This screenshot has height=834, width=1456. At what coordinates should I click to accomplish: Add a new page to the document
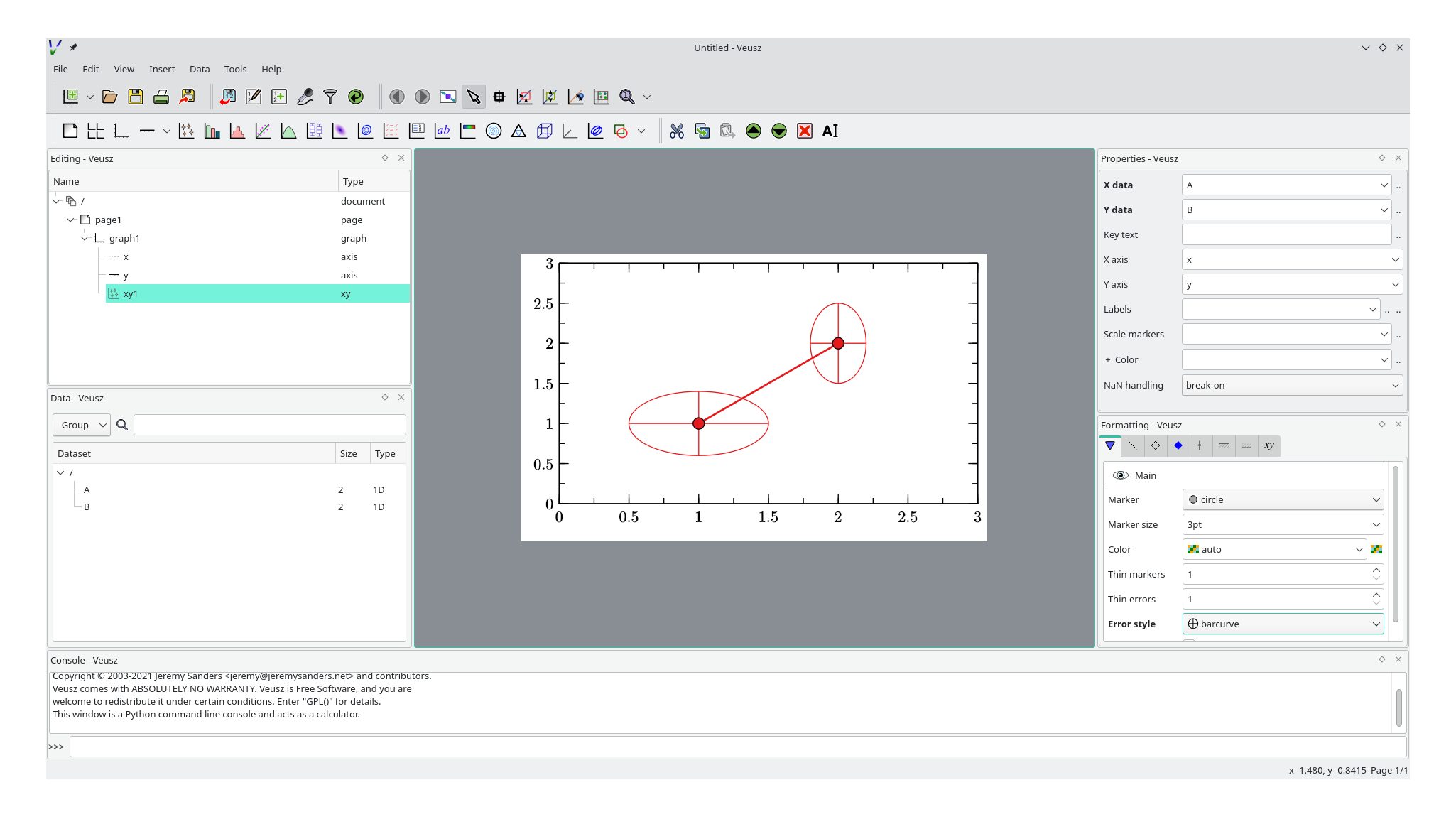pos(70,131)
